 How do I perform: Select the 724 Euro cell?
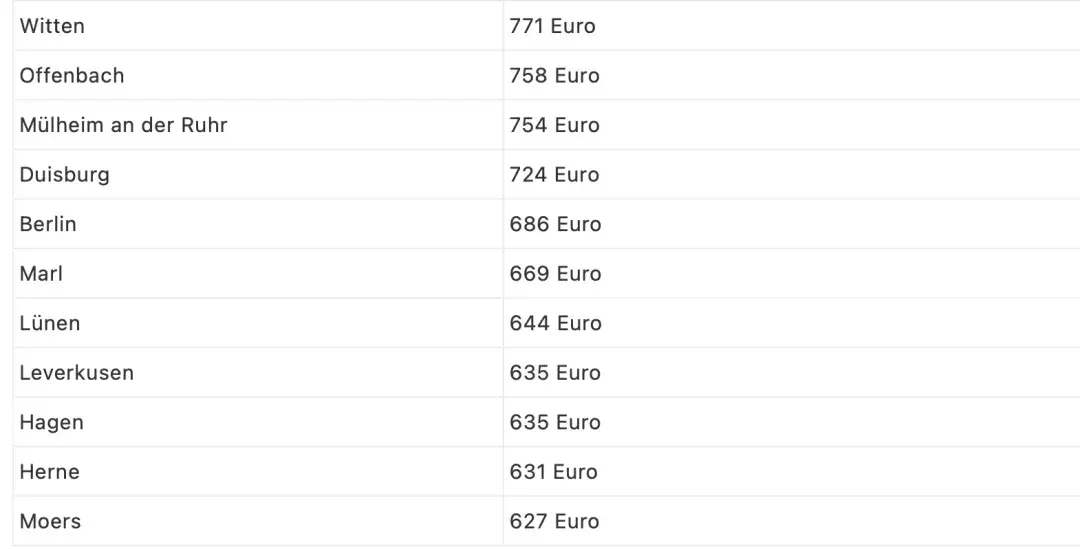tap(554, 174)
